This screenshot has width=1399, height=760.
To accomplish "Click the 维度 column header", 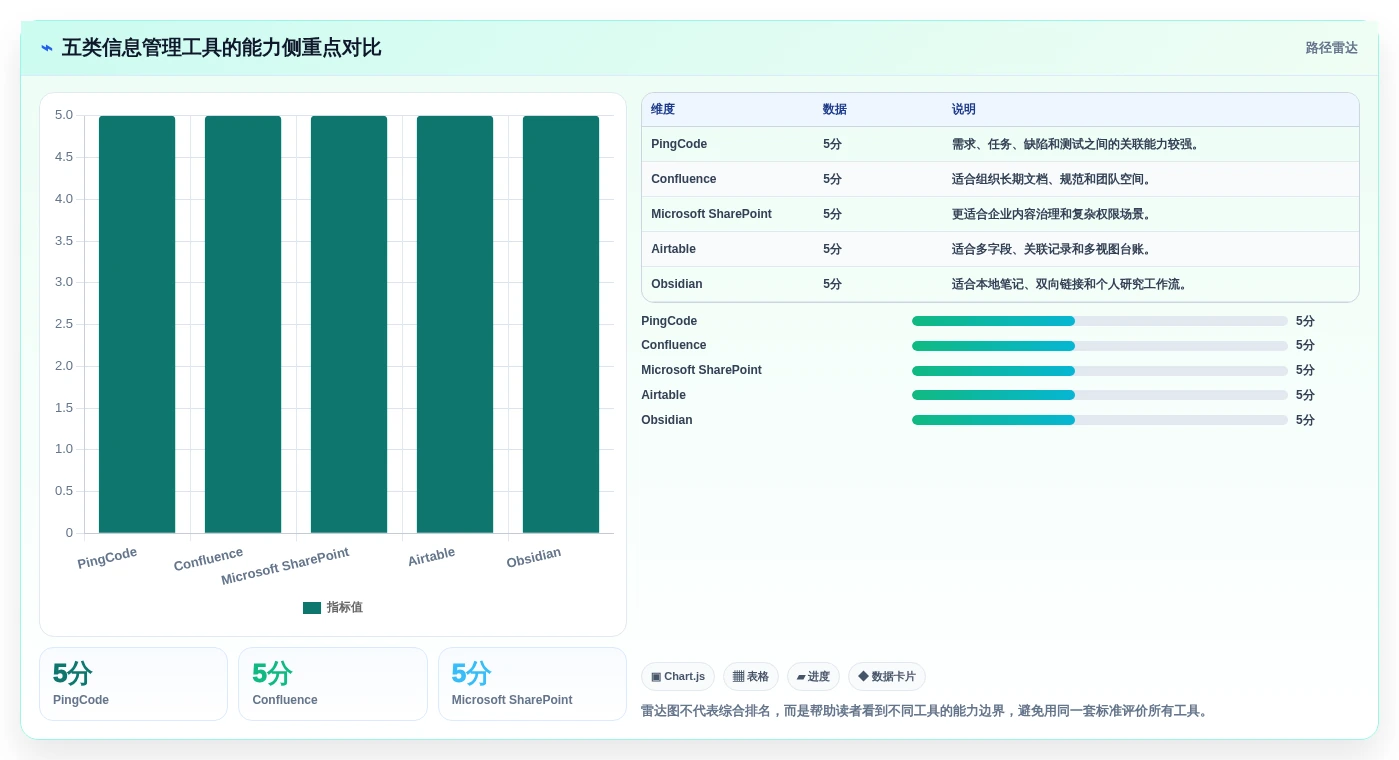I will [663, 110].
